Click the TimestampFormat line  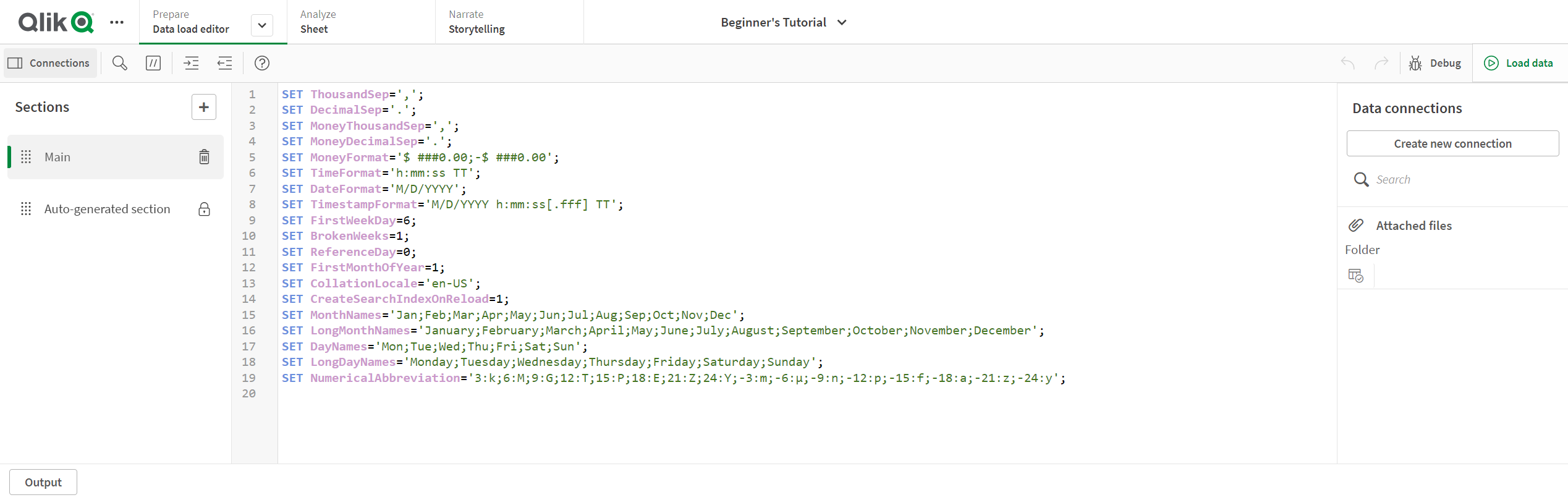[452, 205]
